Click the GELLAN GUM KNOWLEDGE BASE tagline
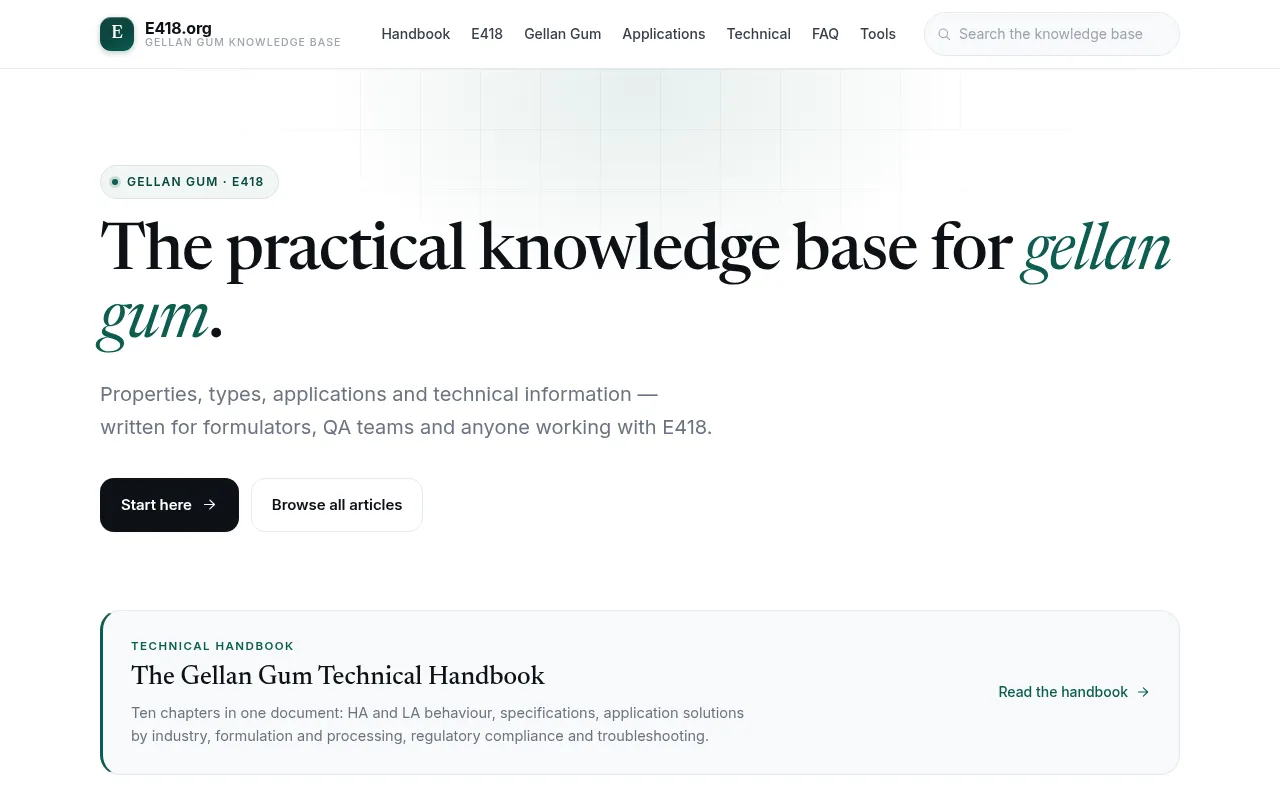 pyautogui.click(x=243, y=43)
